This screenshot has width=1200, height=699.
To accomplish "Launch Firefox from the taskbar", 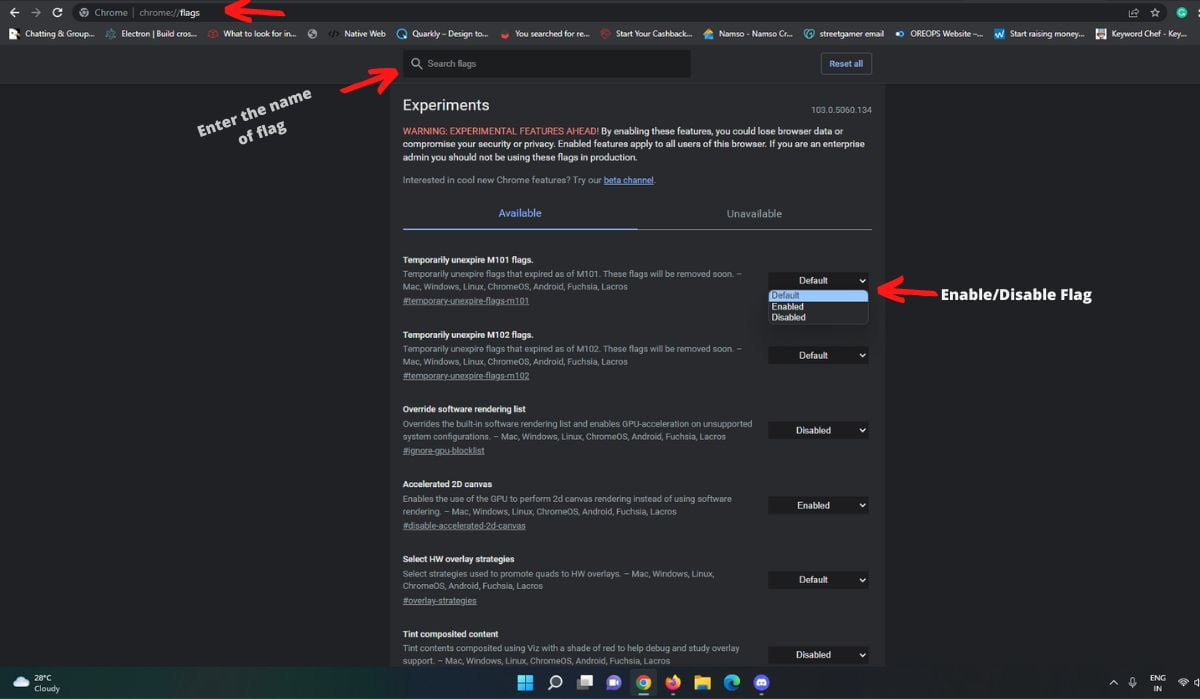I will click(673, 683).
